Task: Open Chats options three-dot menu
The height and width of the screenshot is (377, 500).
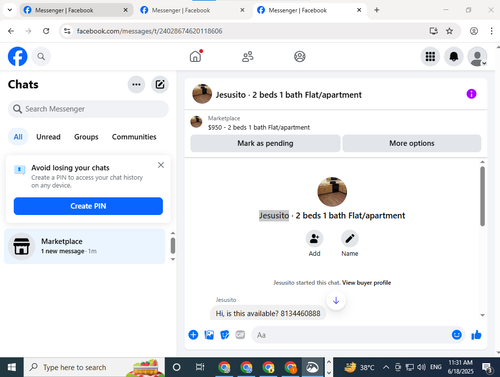Action: 136,84
